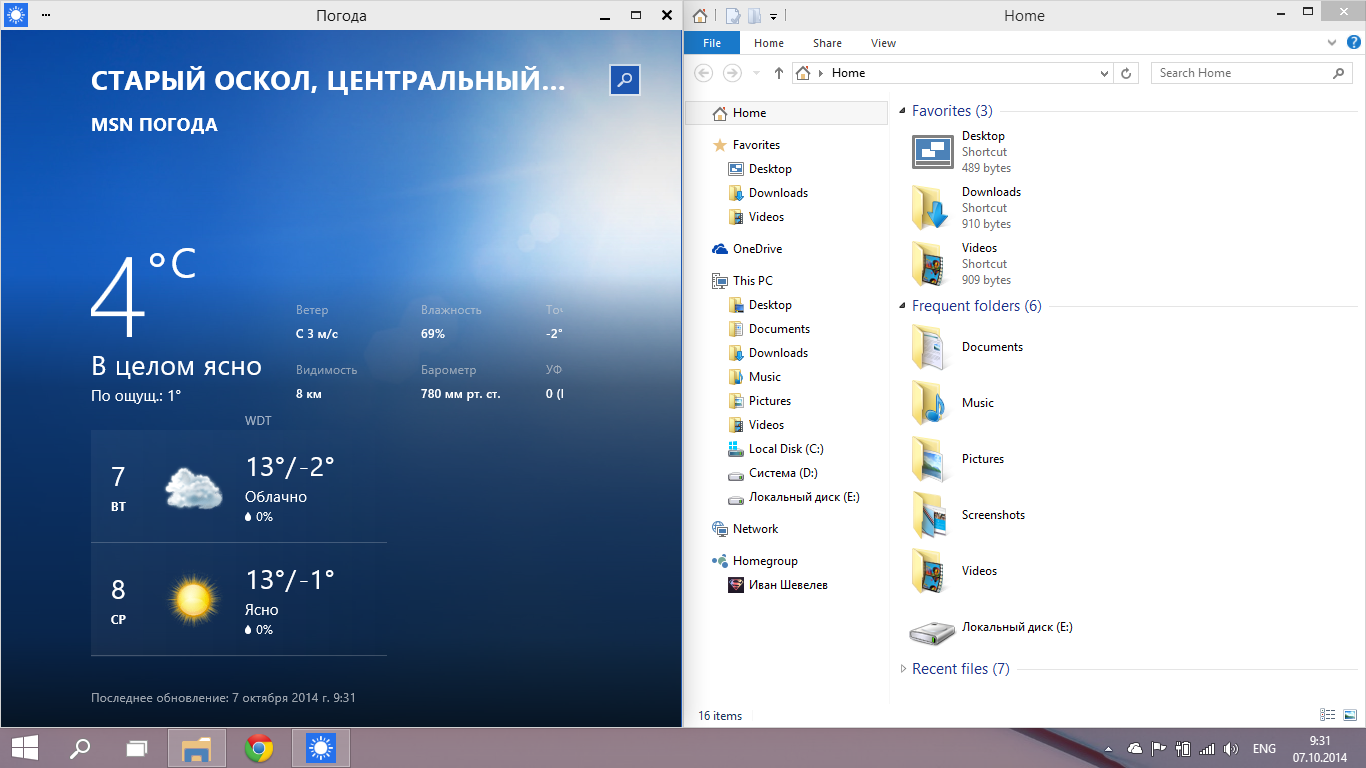Screen dimensions: 1366x768
Task: Open Windows Start button
Action: (x=24, y=748)
